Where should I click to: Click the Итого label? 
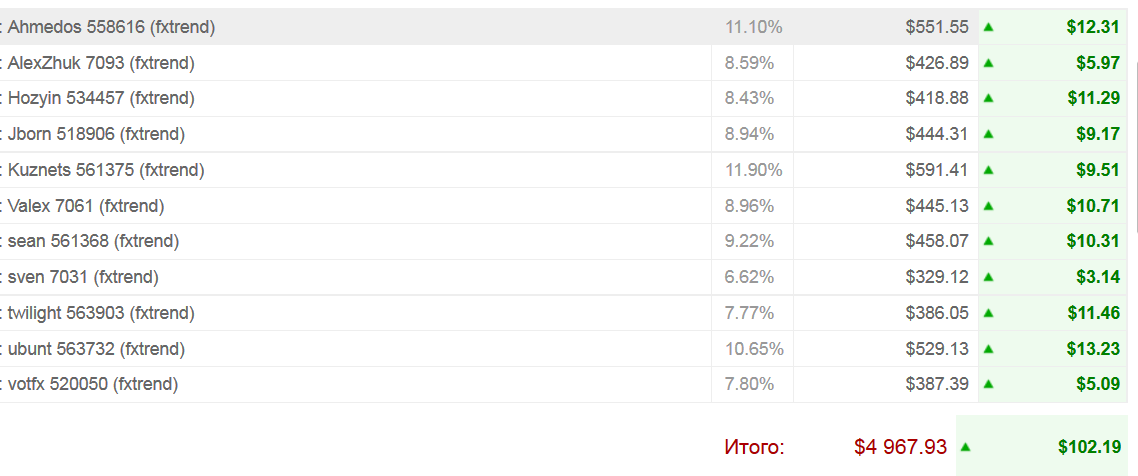point(755,447)
